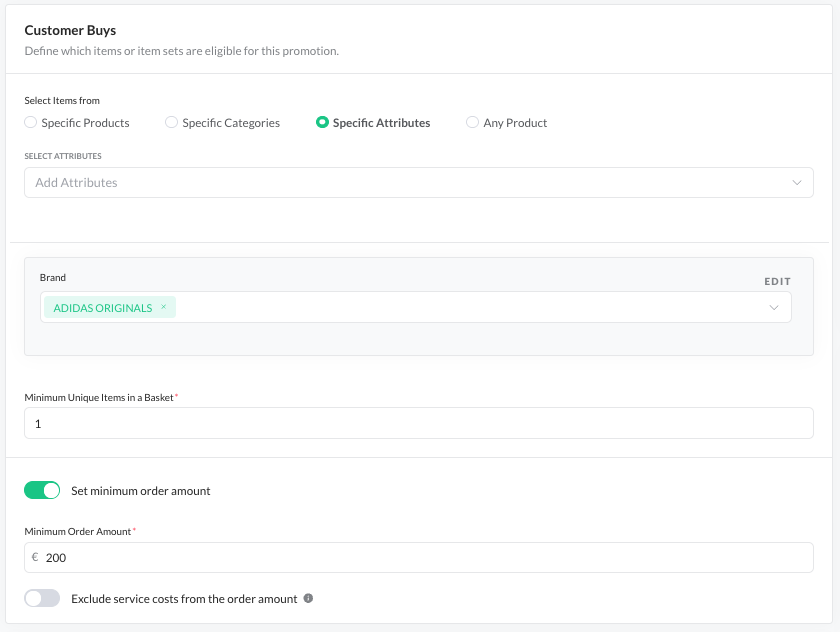840x632 pixels.
Task: Remove the ADIDAS ORIGINALS brand tag
Action: click(x=164, y=307)
